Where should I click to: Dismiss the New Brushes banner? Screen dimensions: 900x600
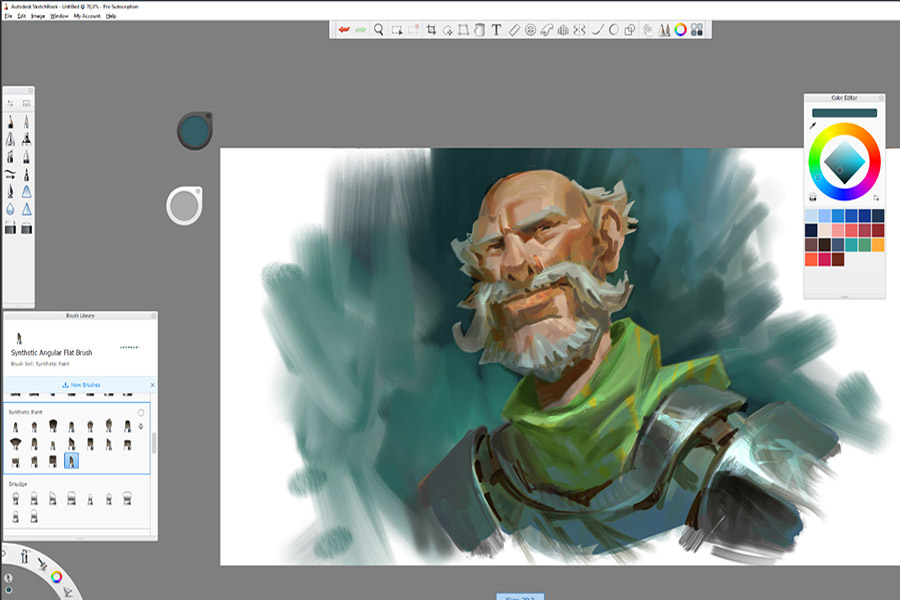click(152, 385)
